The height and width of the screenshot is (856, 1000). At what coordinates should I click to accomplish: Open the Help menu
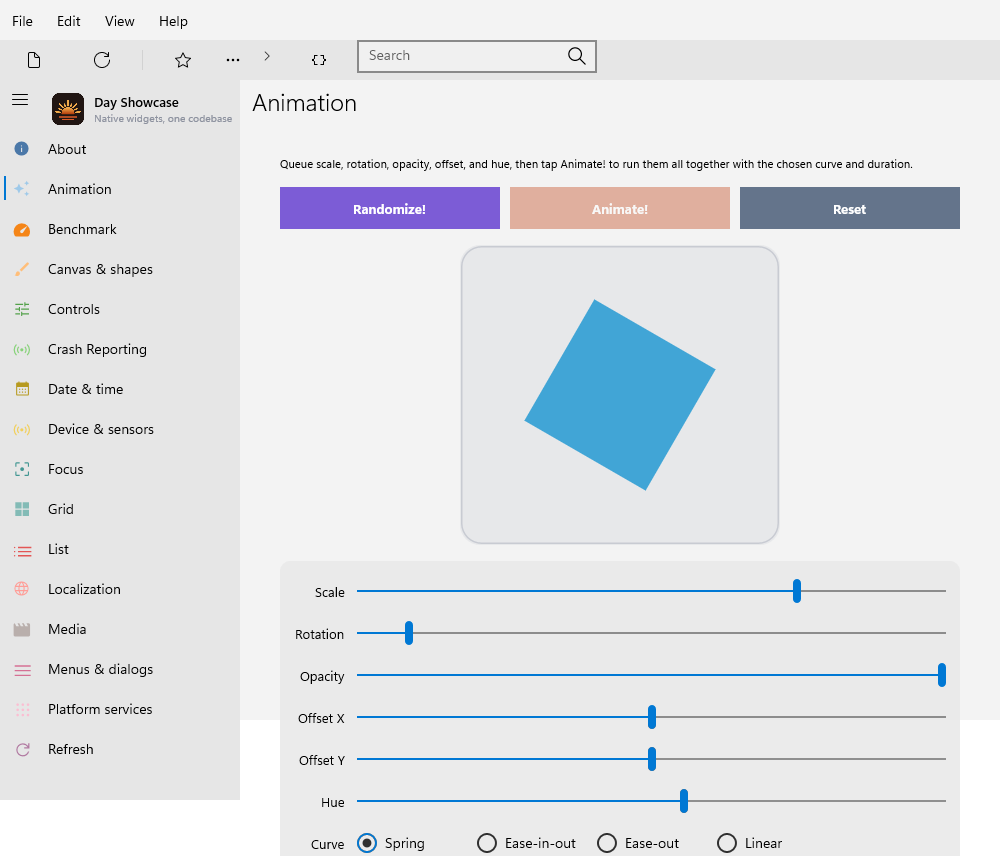click(x=173, y=21)
